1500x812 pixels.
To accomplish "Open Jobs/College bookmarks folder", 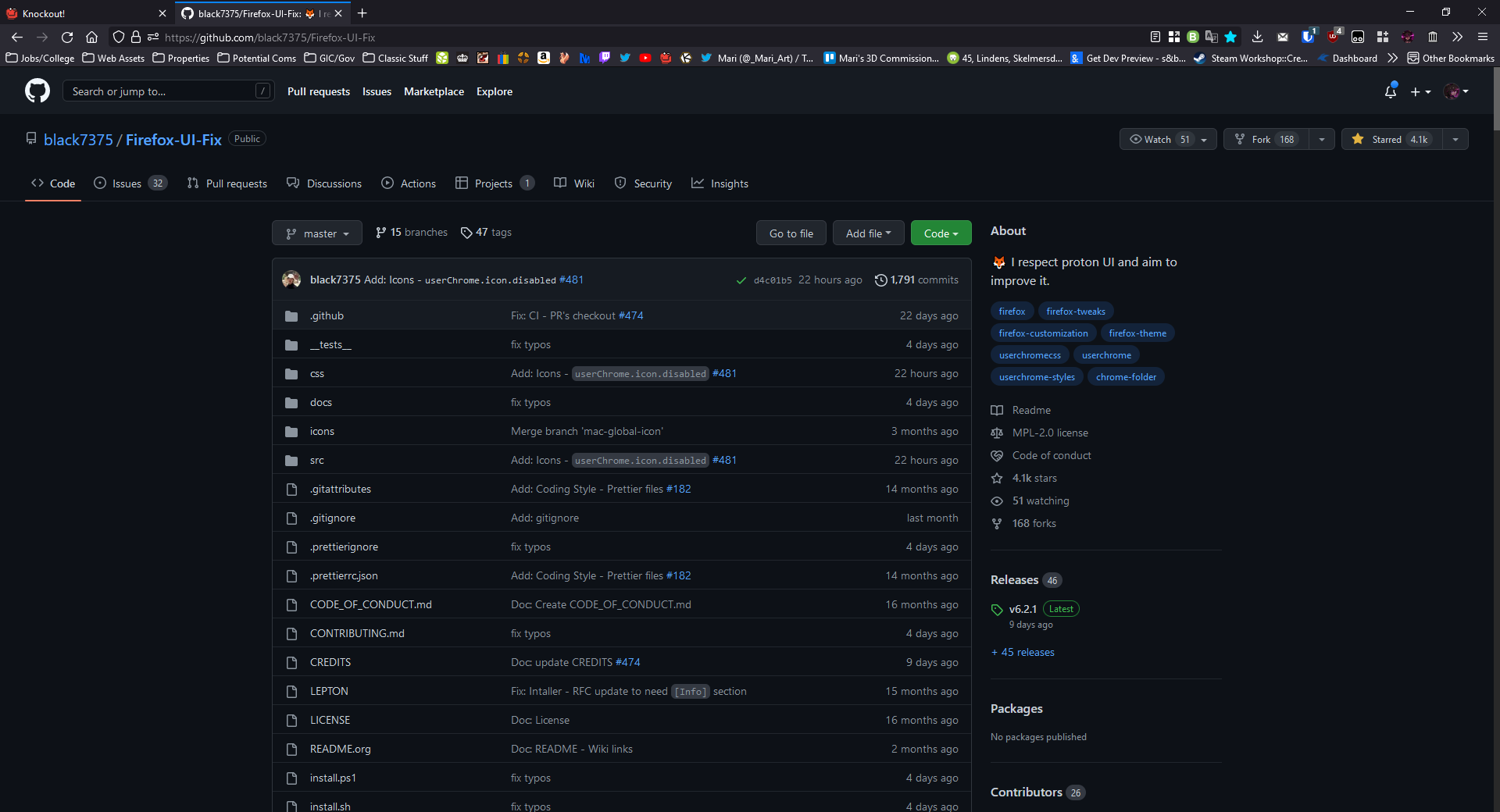I will [41, 58].
